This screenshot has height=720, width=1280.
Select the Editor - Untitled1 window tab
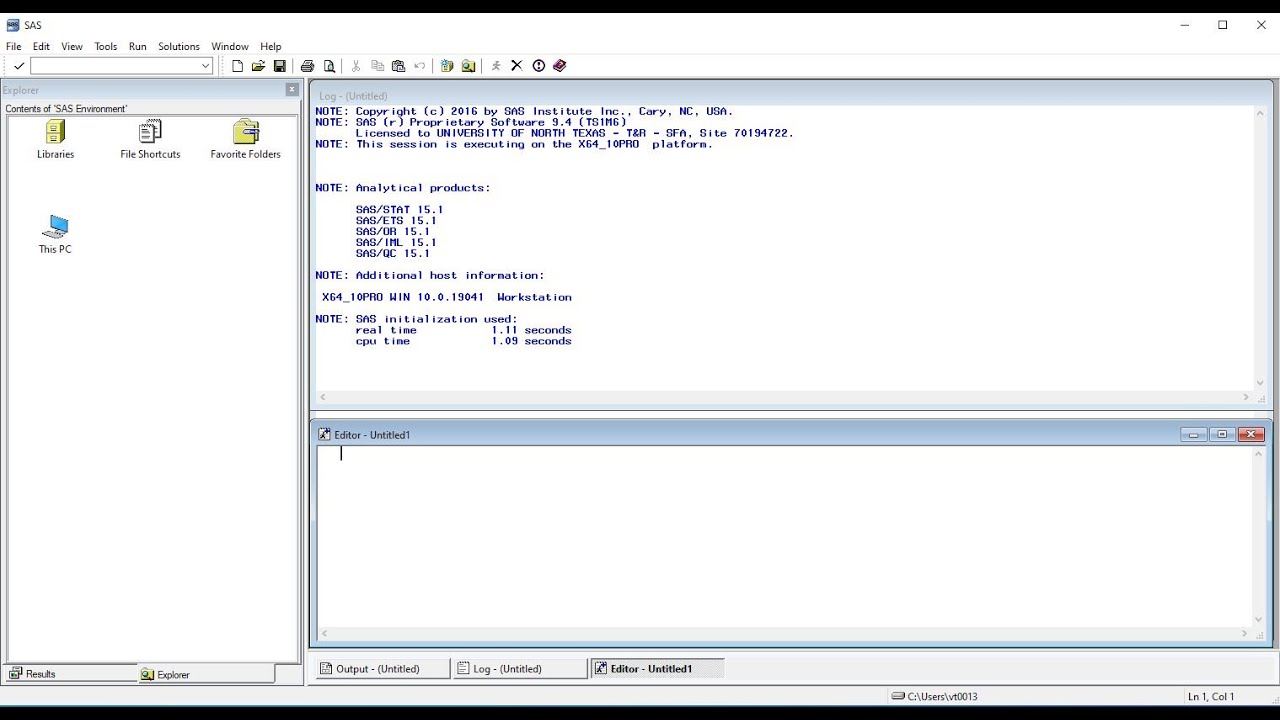(x=656, y=669)
